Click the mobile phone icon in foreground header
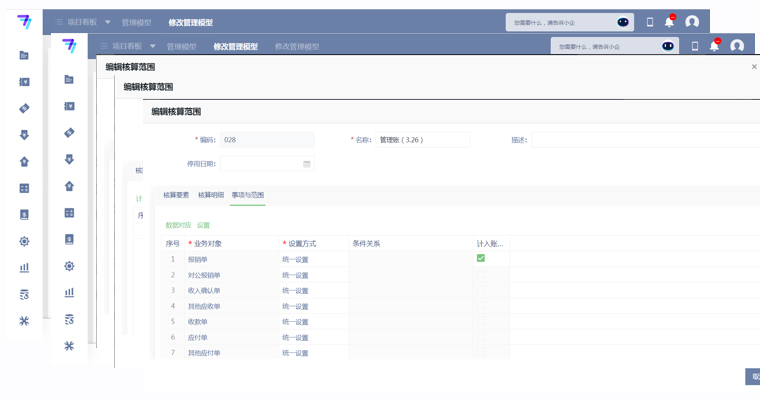The image size is (760, 400). pyautogui.click(x=695, y=46)
